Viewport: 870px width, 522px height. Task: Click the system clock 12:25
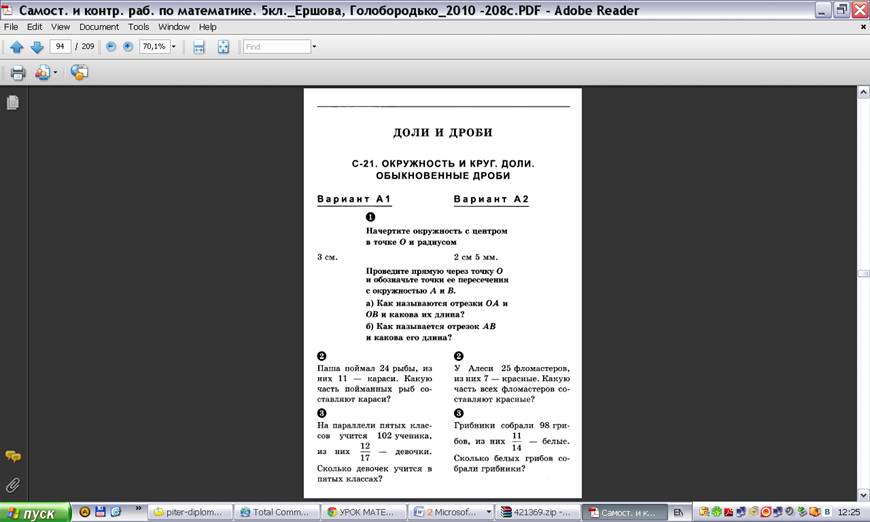(x=849, y=512)
